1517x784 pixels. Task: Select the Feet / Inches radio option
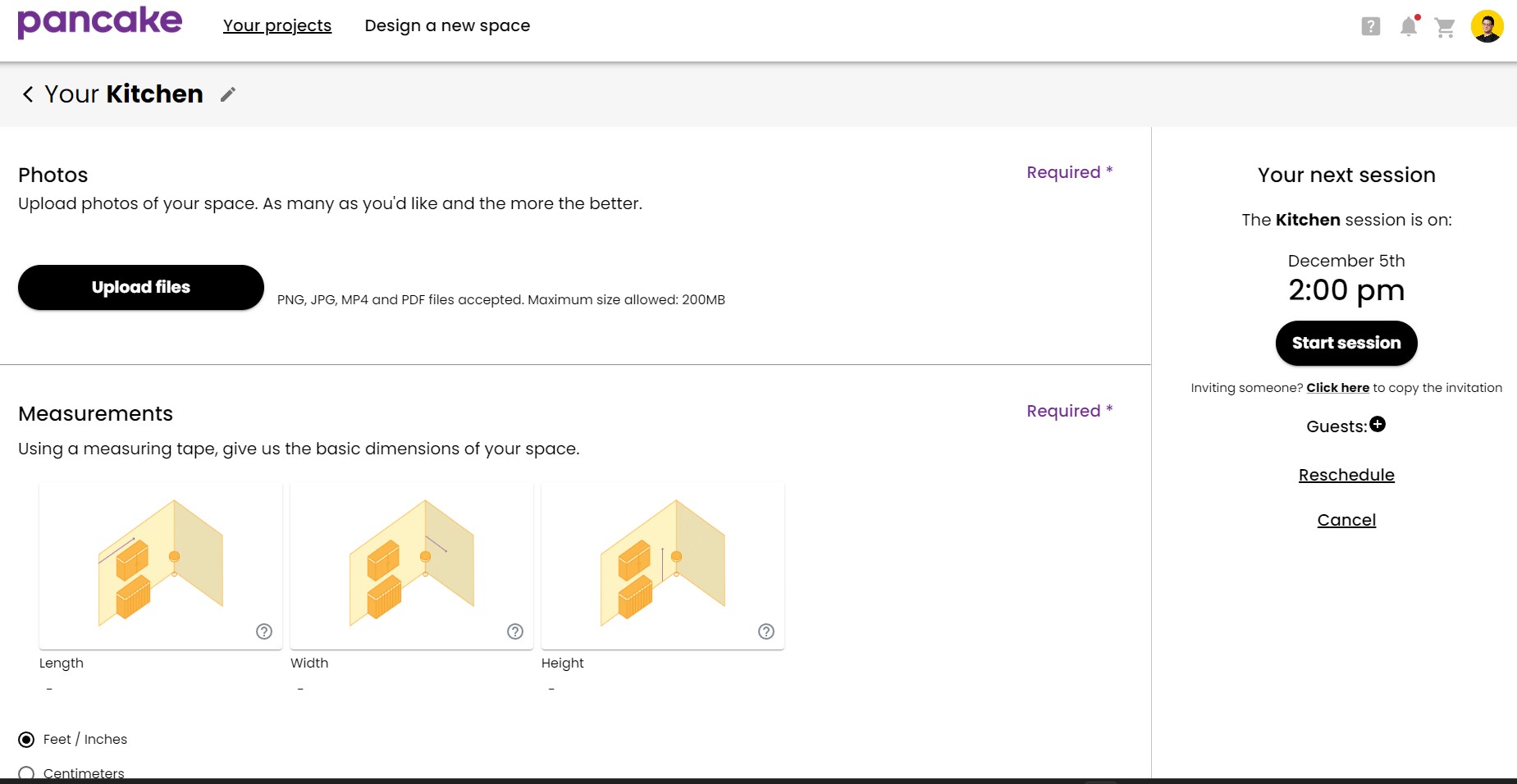point(27,740)
